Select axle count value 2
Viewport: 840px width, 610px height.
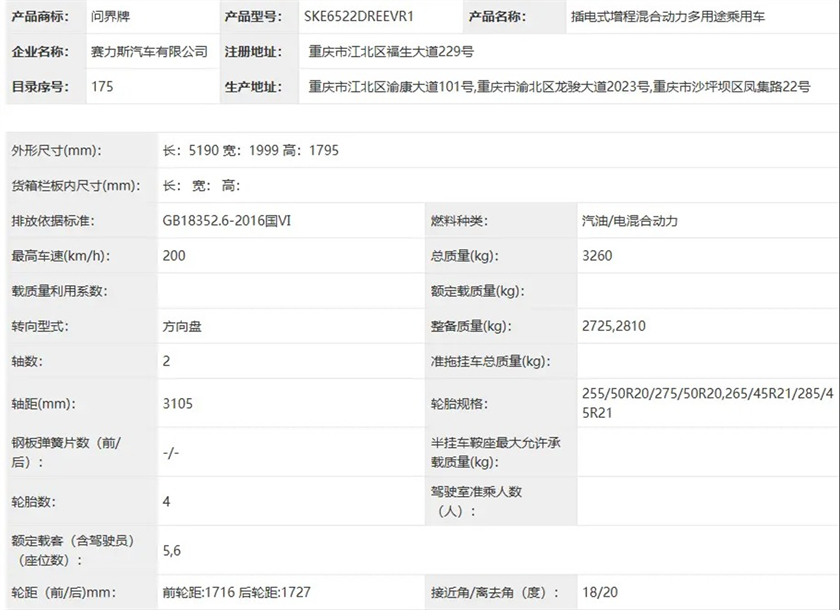coord(167,361)
